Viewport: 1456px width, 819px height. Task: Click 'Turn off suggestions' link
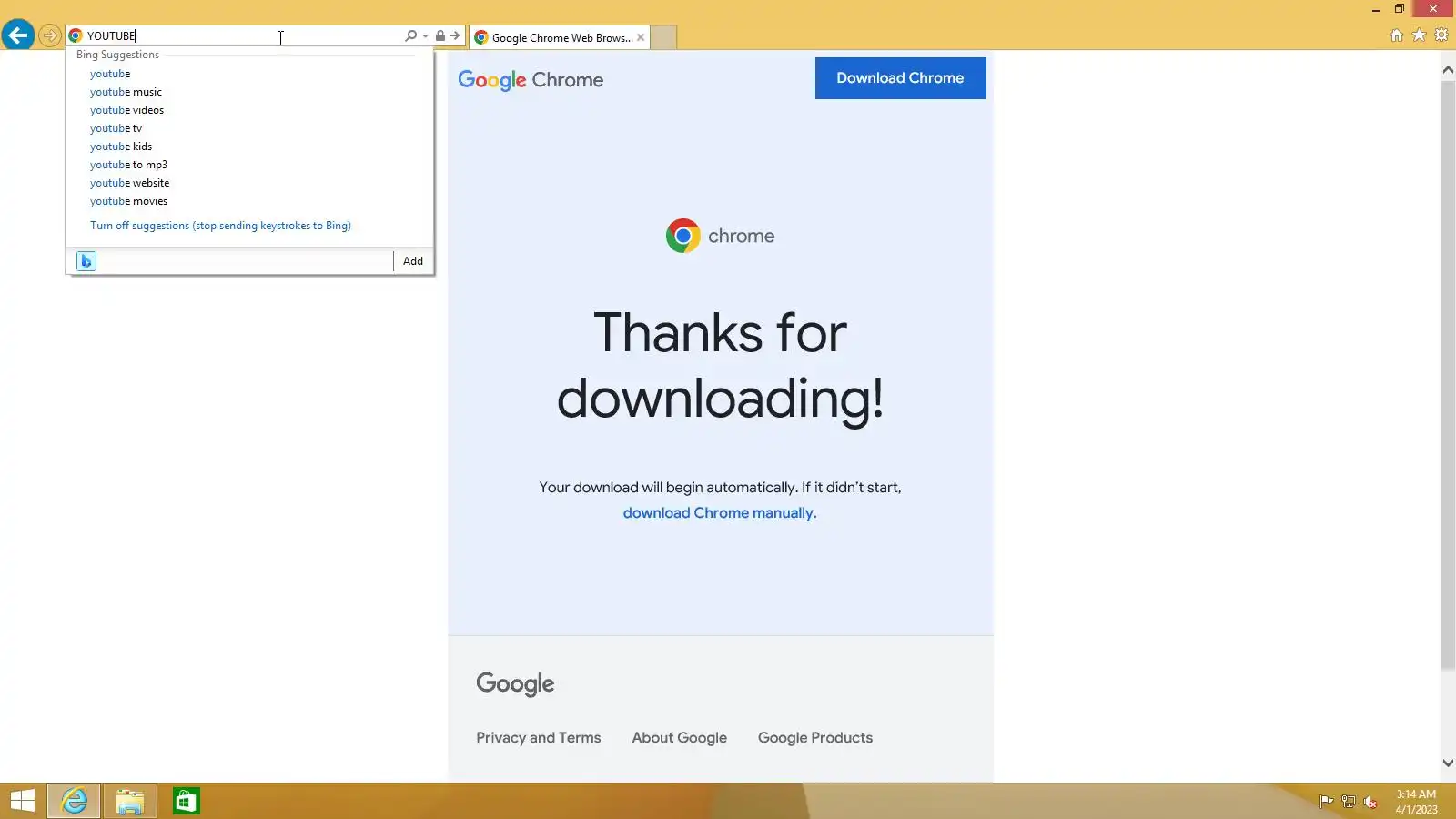tap(220, 226)
